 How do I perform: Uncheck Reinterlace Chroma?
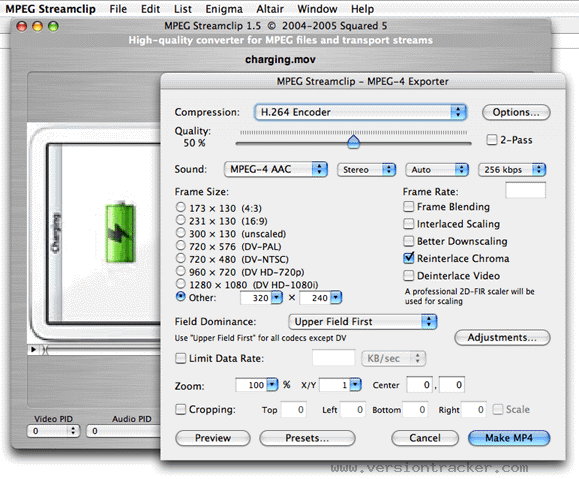(409, 258)
